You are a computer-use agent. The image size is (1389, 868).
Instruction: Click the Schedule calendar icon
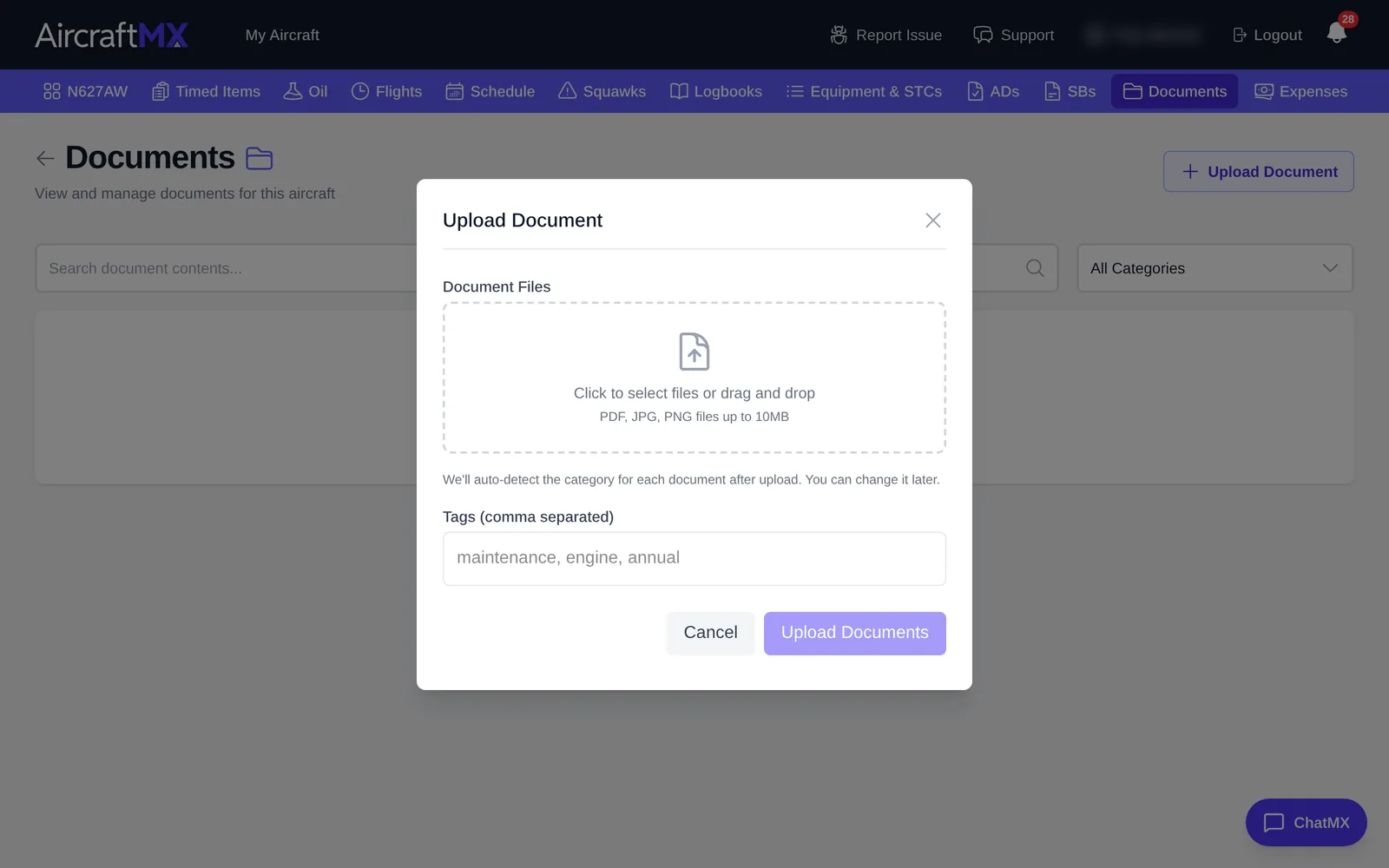point(455,91)
